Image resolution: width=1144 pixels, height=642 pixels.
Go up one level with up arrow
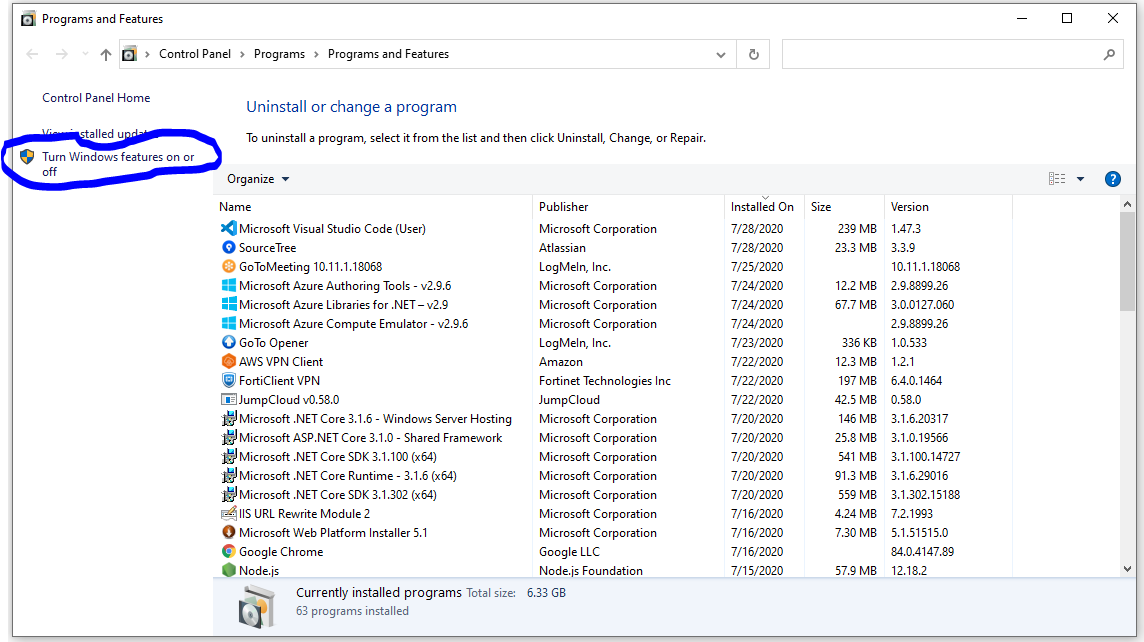click(x=106, y=54)
